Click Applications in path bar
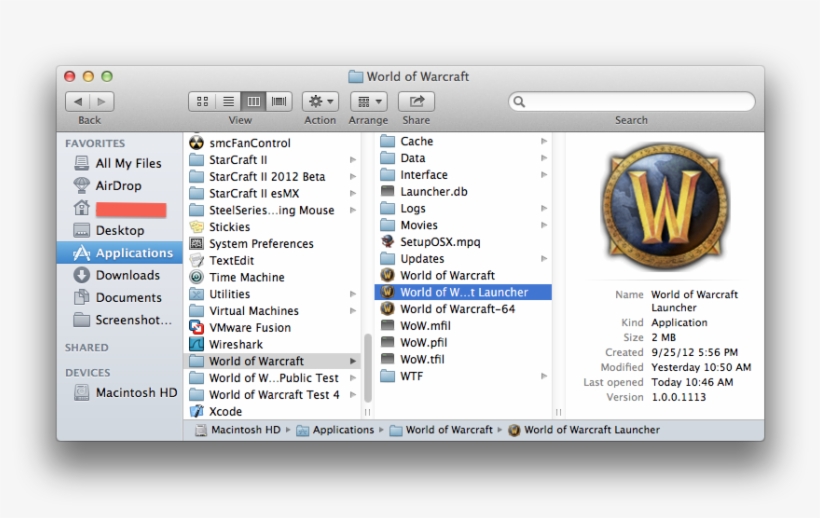 click(335, 430)
